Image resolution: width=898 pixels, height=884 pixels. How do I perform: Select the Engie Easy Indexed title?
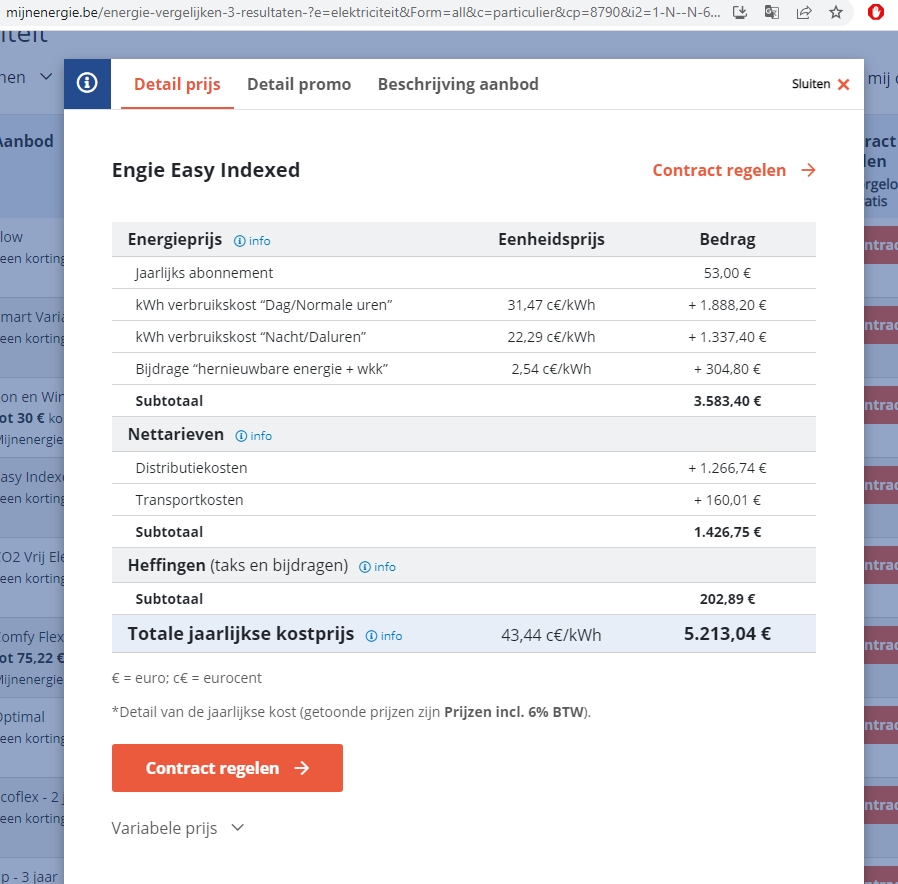coord(206,170)
